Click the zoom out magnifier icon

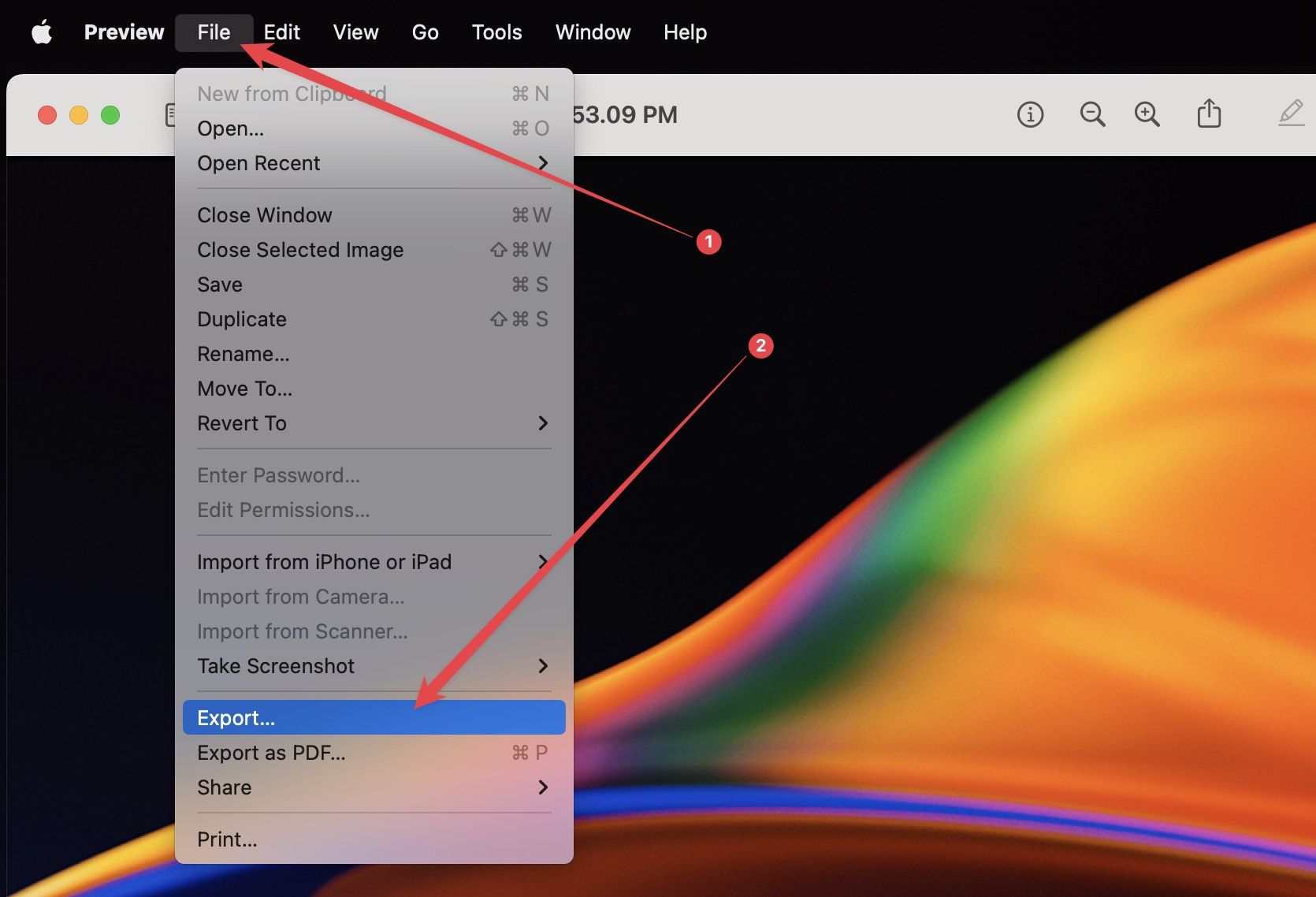[x=1092, y=114]
